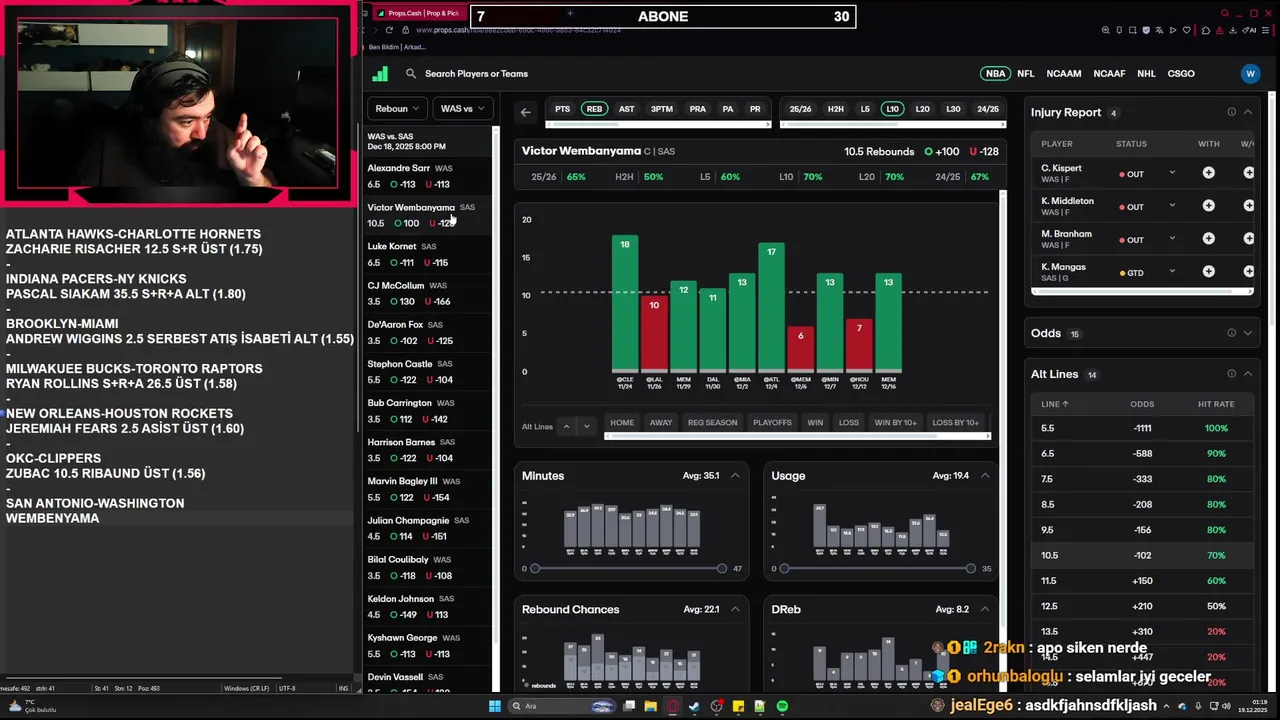Image resolution: width=1280 pixels, height=720 pixels.
Task: Click the +100 over odds
Action: 942,152
